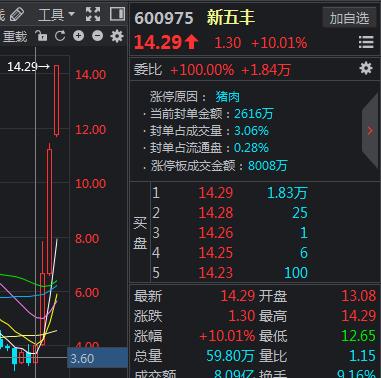Click the 重载 button

point(15,36)
